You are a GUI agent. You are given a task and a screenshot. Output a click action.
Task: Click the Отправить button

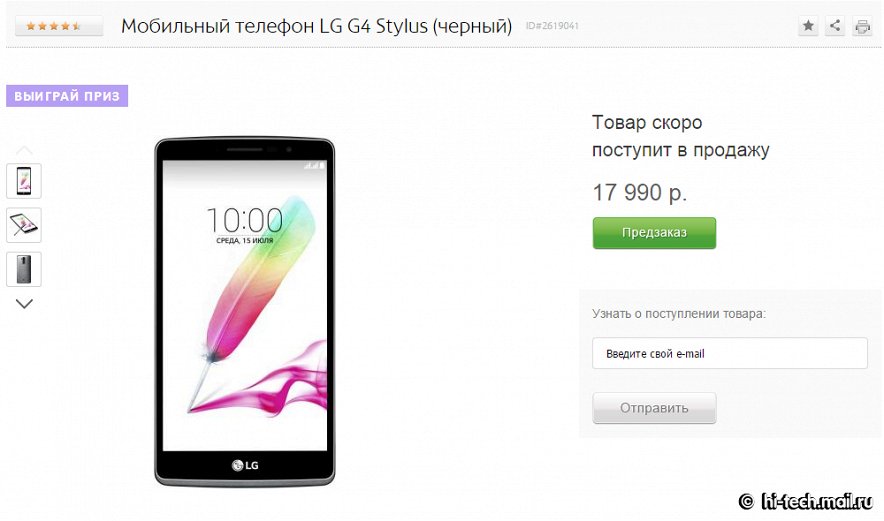654,408
